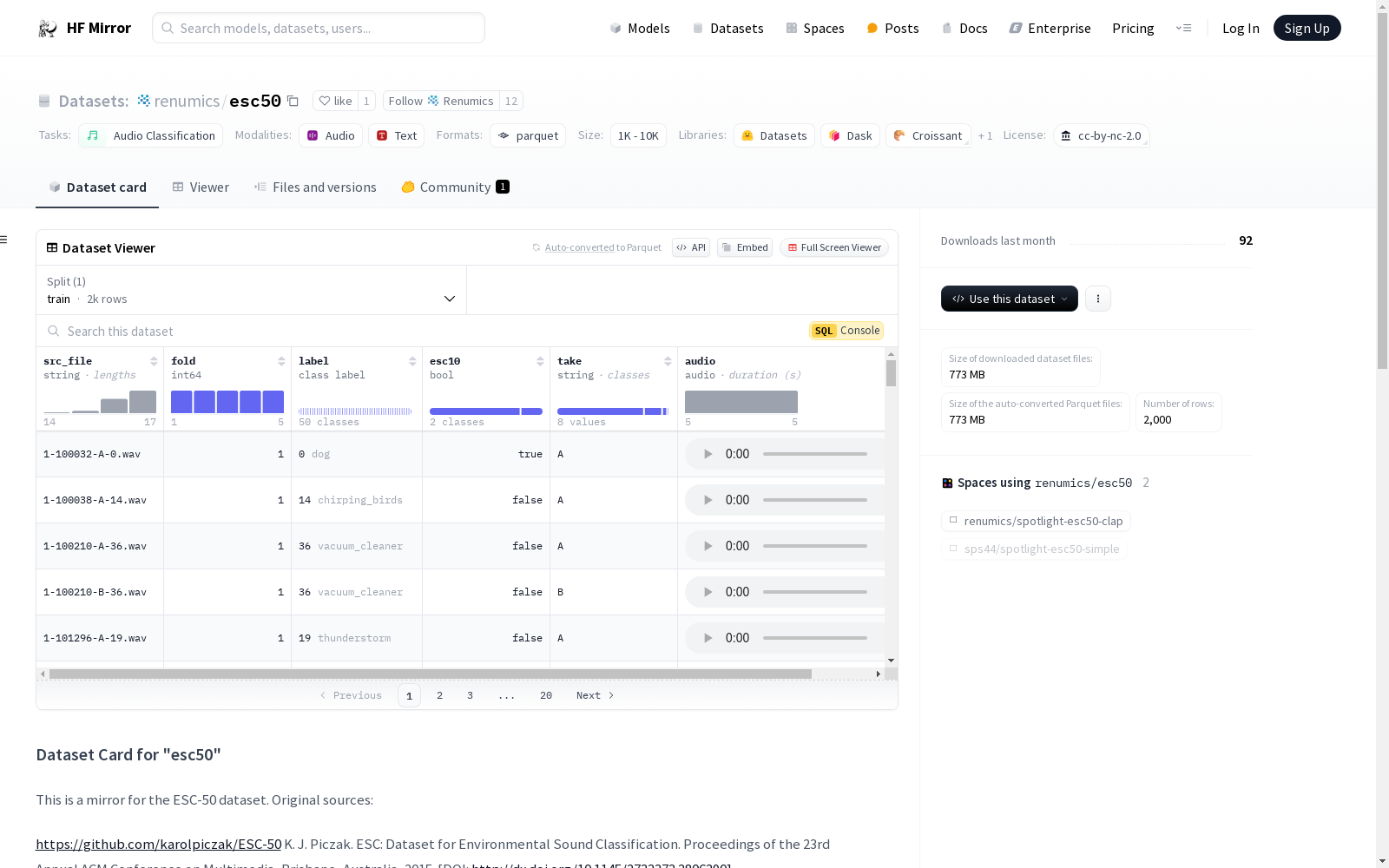Image resolution: width=1389 pixels, height=868 pixels.
Task: Play audio for 1-100210-A-36.wav
Action: click(x=708, y=546)
